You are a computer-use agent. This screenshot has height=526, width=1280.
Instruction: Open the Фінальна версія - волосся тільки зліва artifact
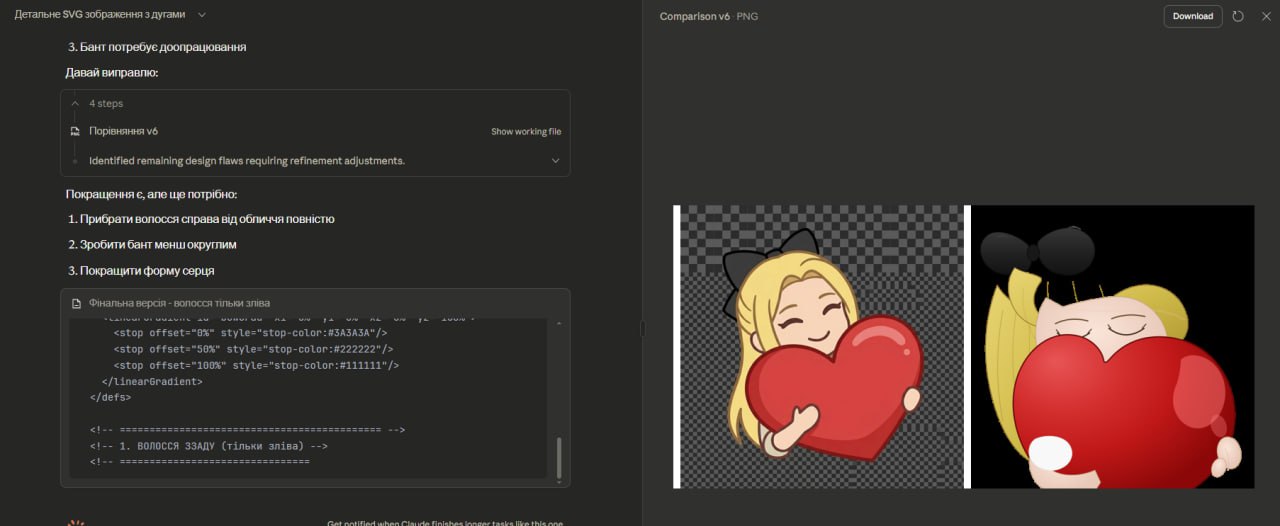pos(179,303)
